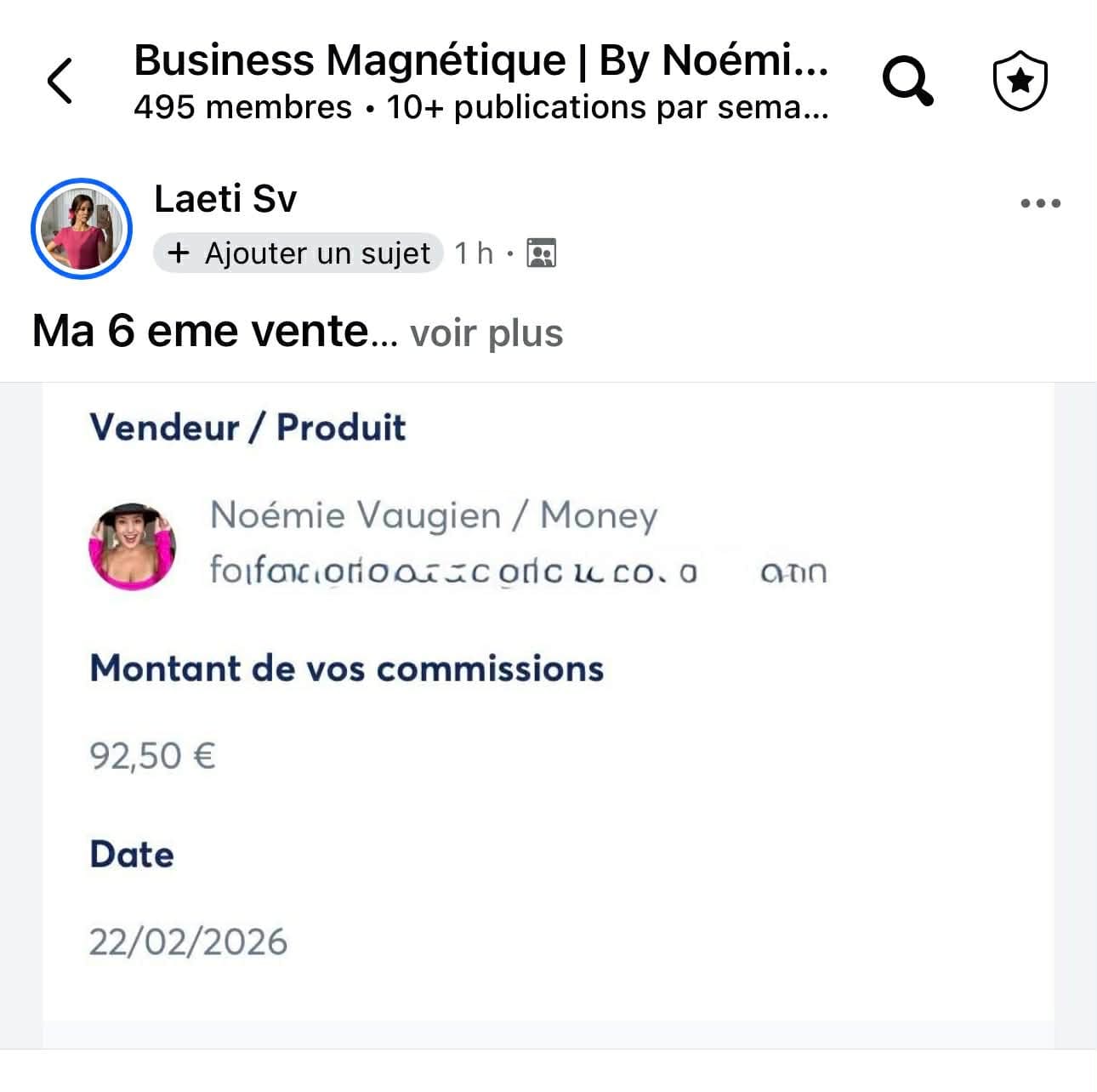The image size is (1097, 1092).
Task: Tap the 92,50 € commission amount
Action: tap(153, 755)
